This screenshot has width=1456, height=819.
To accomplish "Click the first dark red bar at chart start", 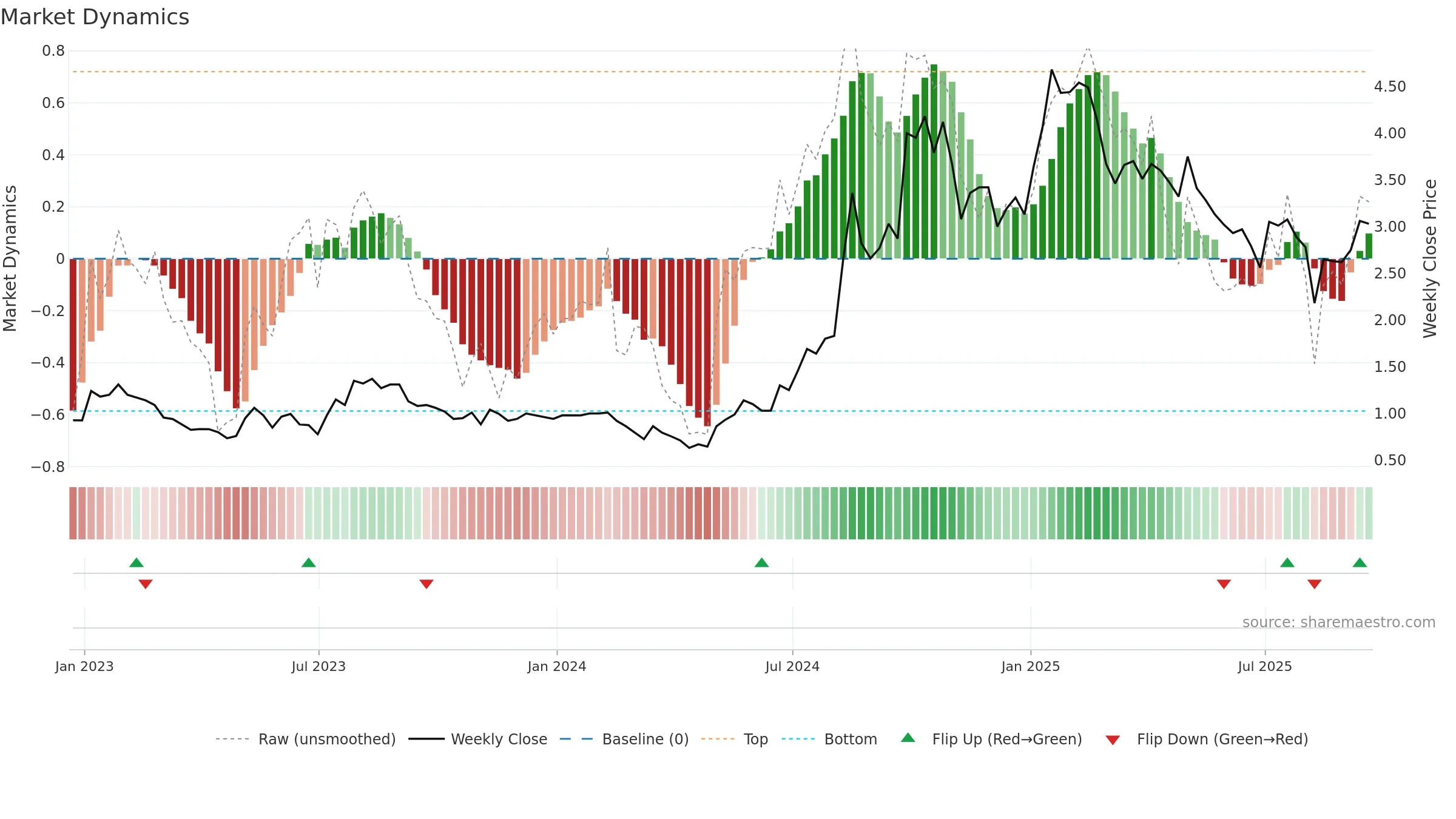I will [73, 334].
